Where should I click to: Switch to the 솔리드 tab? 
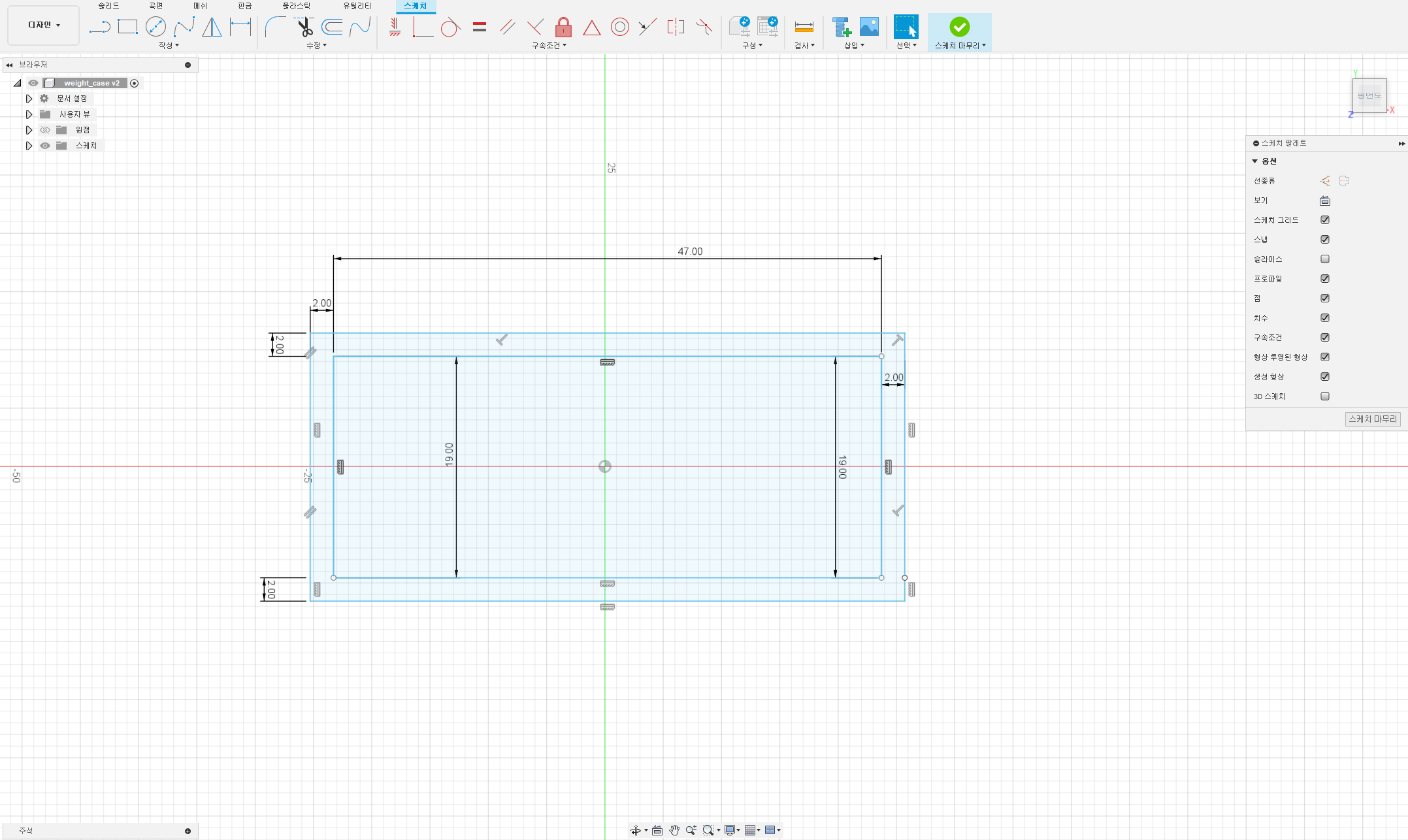[x=108, y=6]
